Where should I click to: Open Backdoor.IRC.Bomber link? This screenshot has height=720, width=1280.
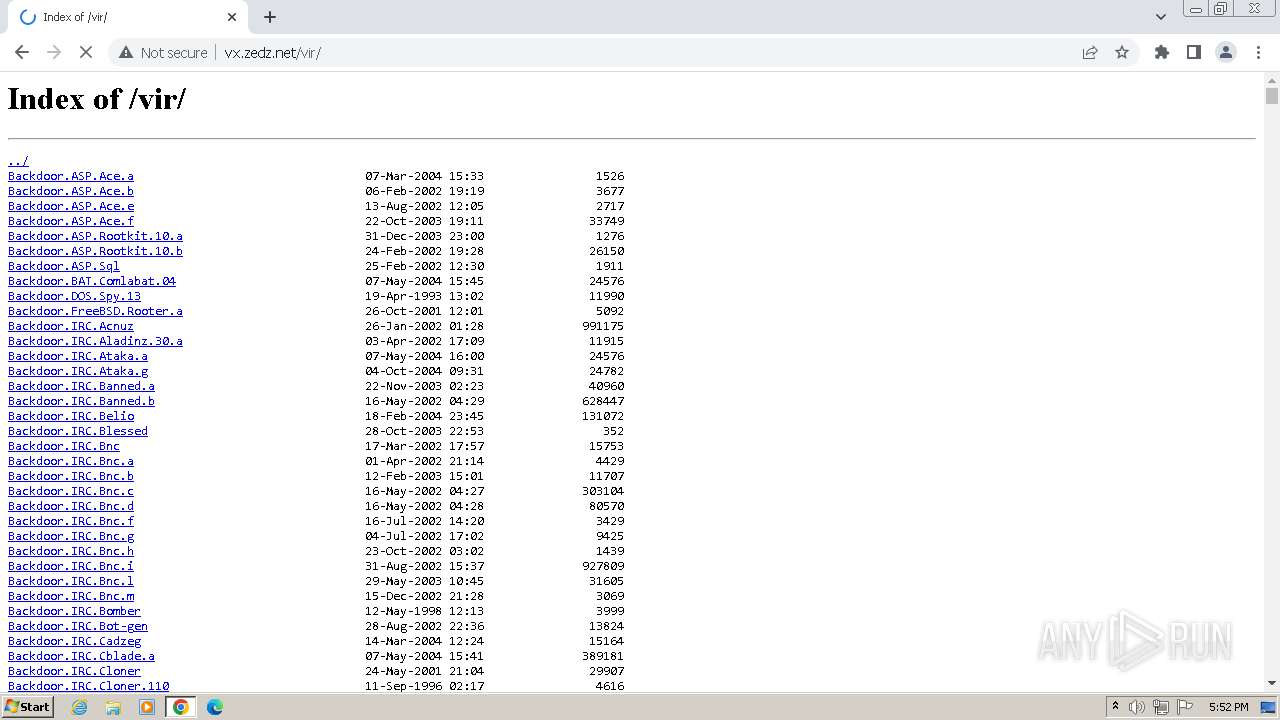point(74,611)
